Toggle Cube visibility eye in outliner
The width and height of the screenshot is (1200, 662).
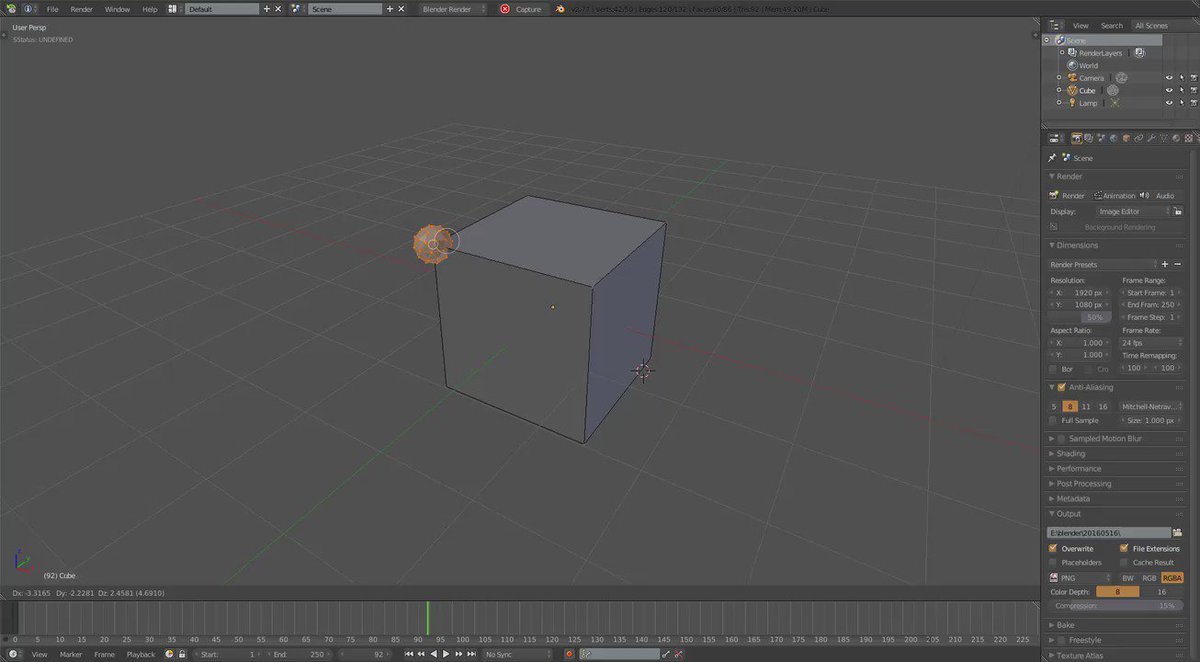(x=1169, y=90)
